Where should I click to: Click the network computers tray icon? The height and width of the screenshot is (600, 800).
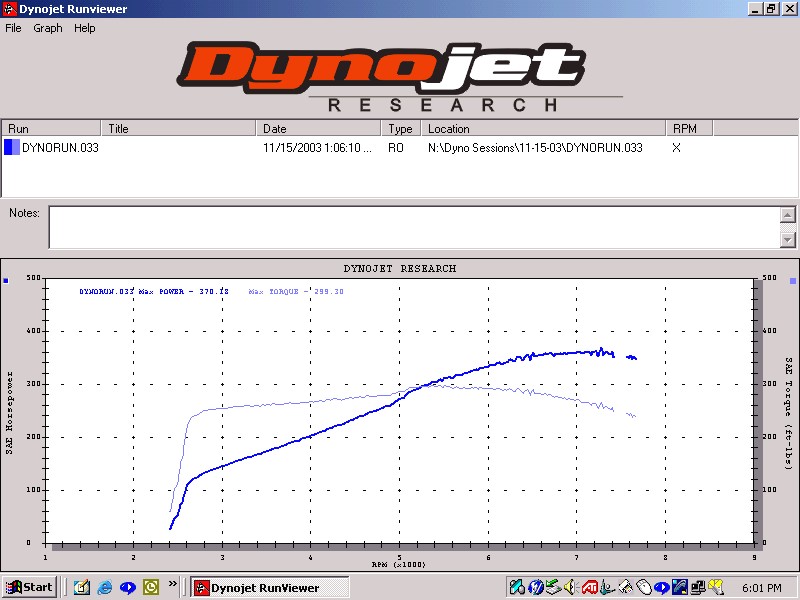[x=698, y=588]
